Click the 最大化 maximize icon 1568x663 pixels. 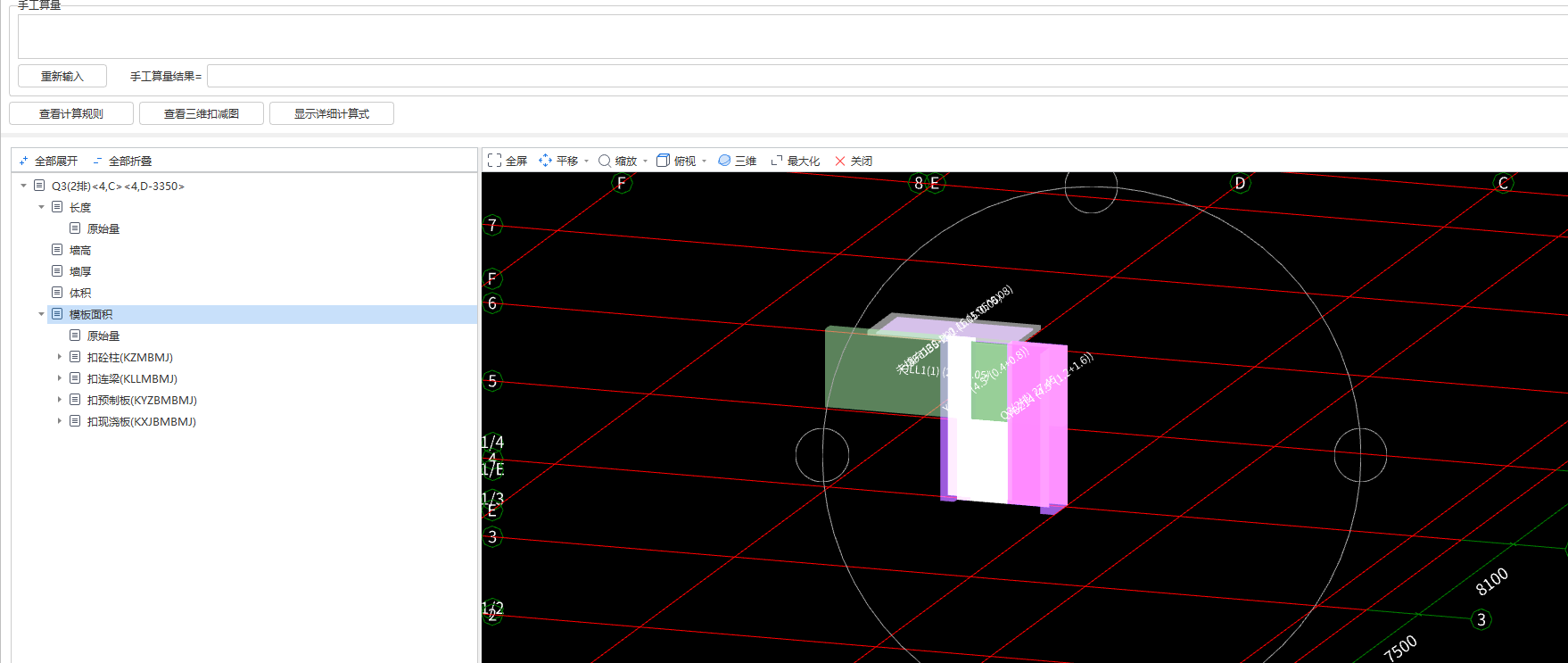click(x=777, y=161)
